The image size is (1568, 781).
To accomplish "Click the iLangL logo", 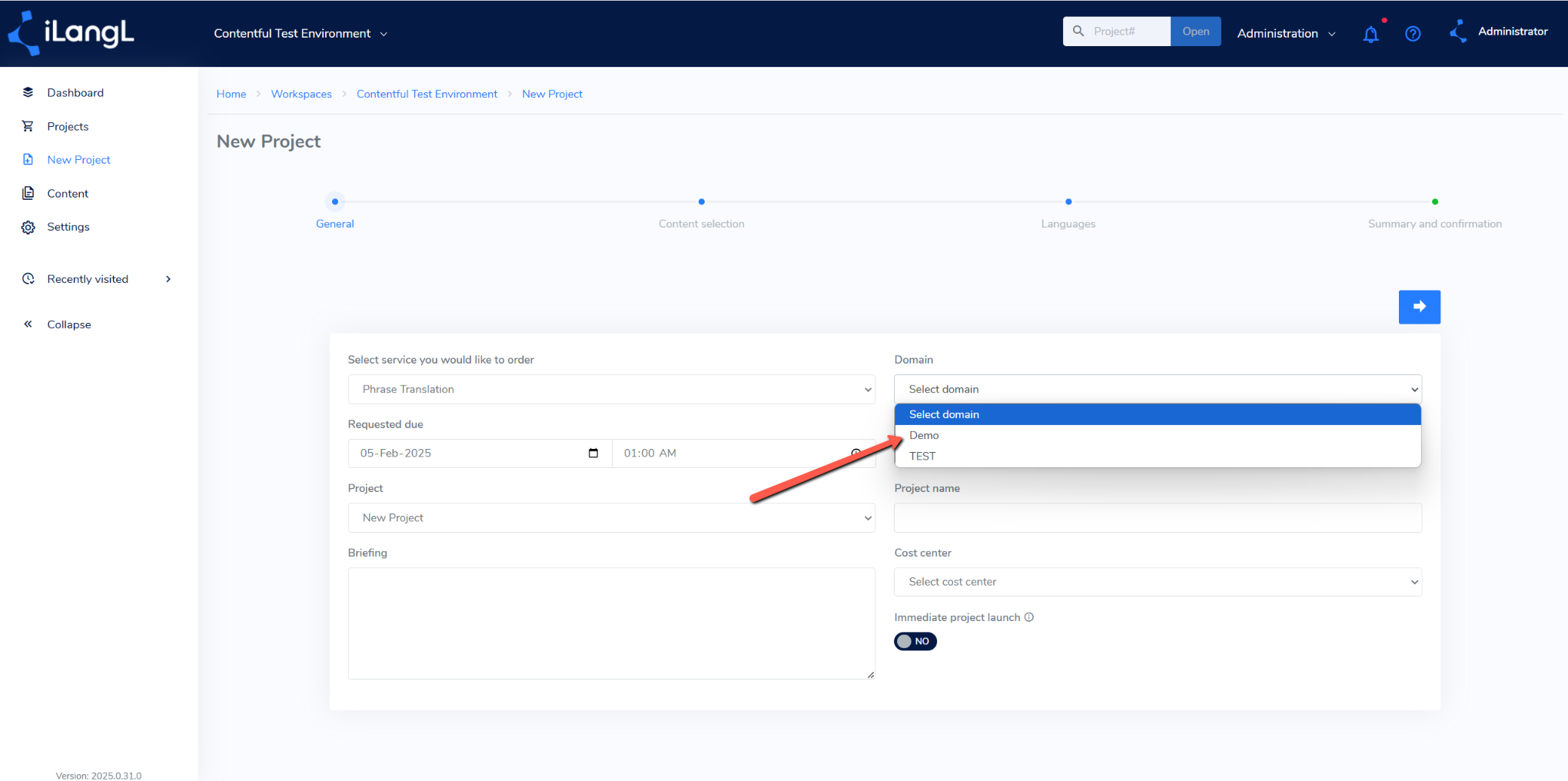I will 71,33.
